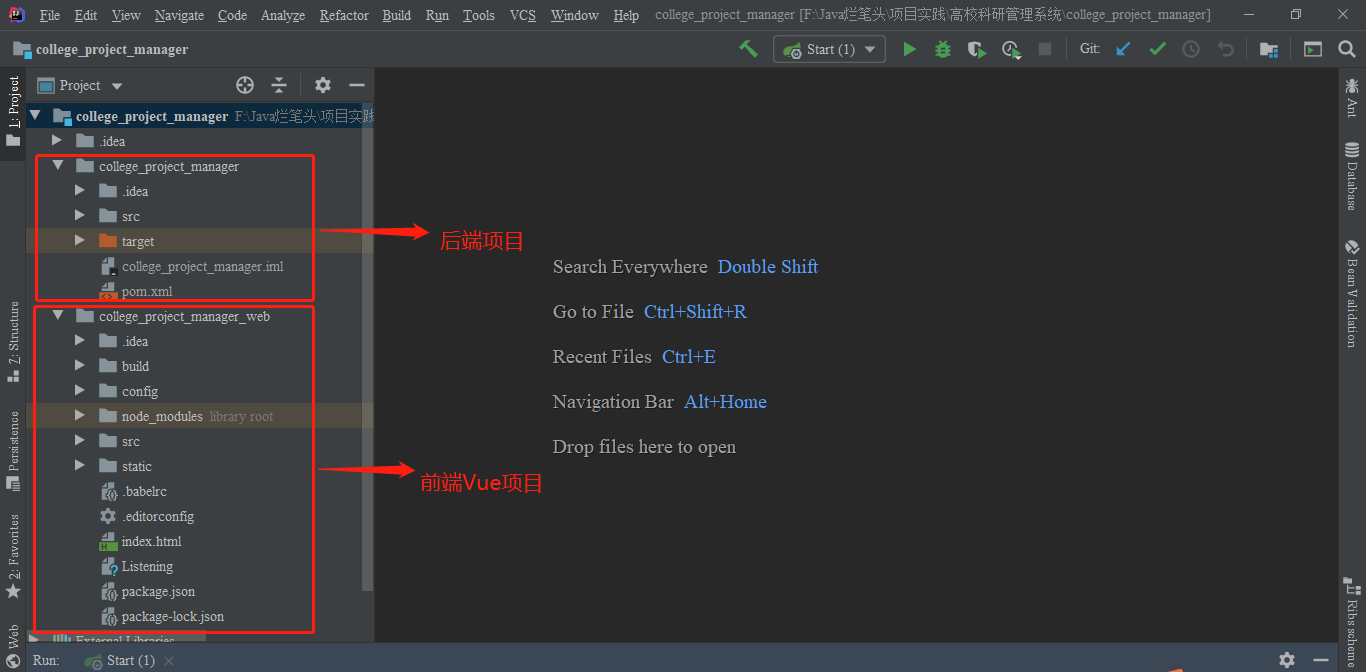The width and height of the screenshot is (1366, 672).
Task: Open Project panel settings gear
Action: (x=322, y=85)
